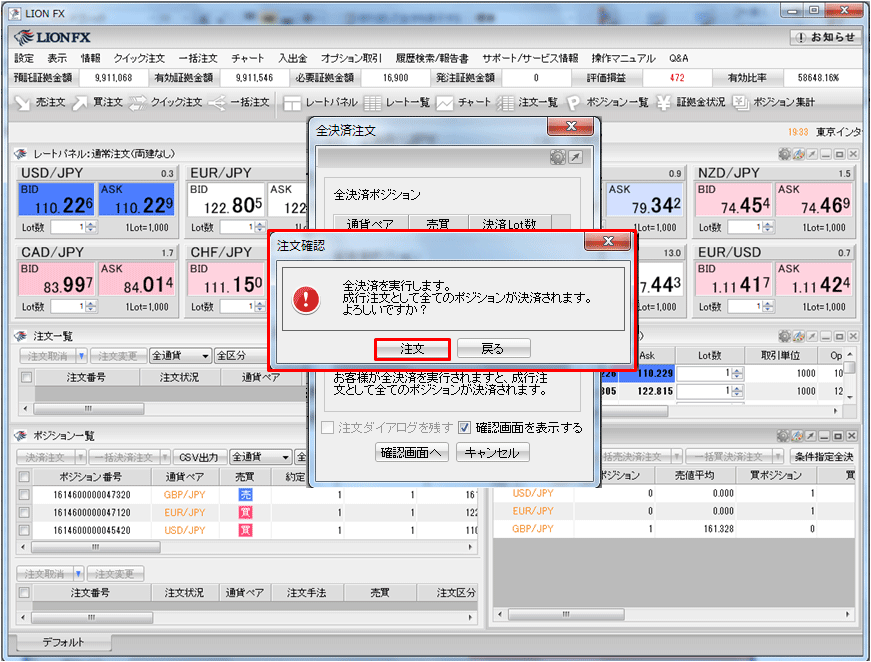
Task: Expand 注文取消 arrow below position list
Action: tap(78, 573)
